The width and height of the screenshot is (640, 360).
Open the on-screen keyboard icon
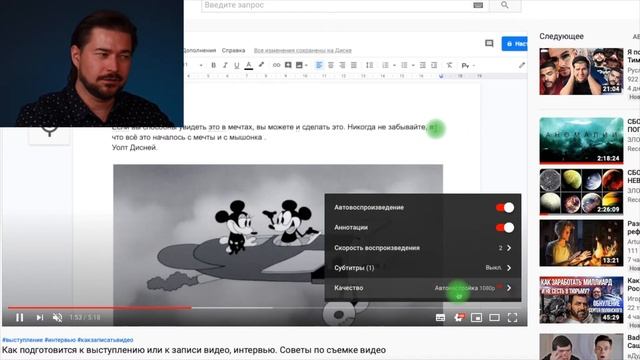[x=478, y=5]
